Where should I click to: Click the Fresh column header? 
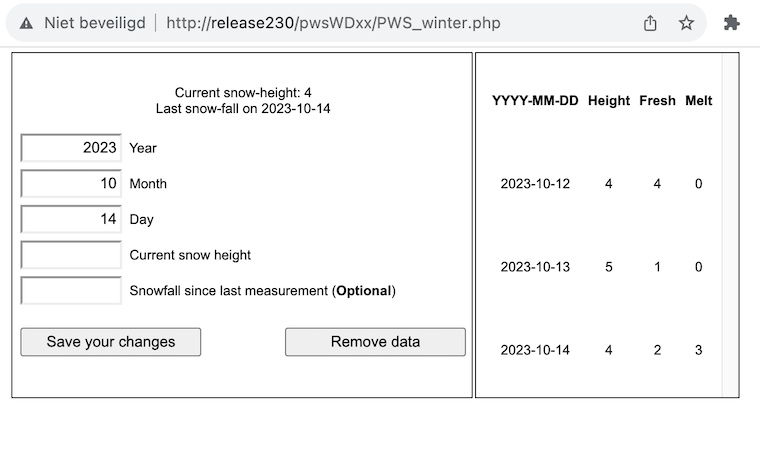coord(657,101)
